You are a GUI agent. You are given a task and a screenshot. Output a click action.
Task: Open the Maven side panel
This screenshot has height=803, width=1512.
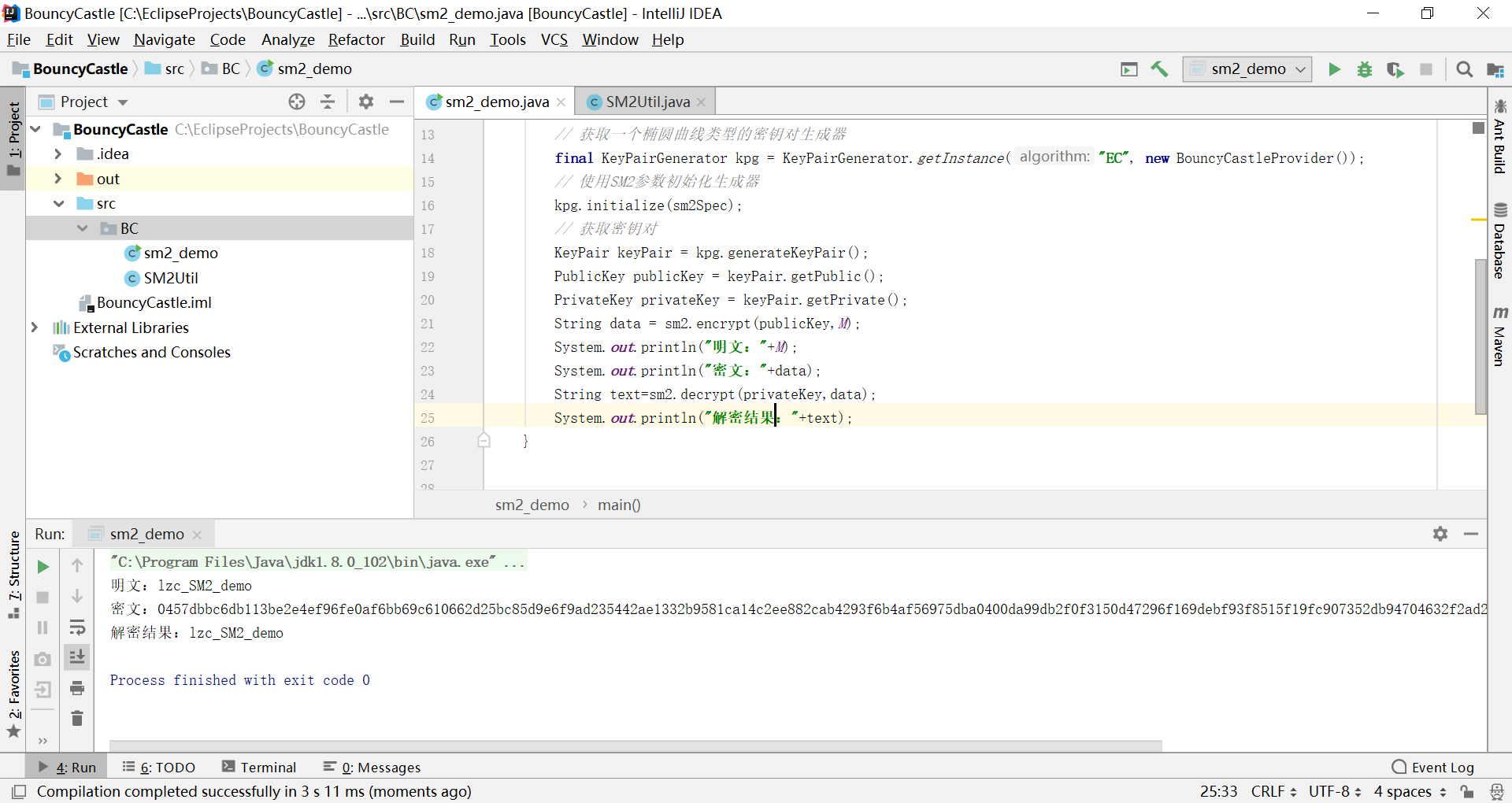[1499, 336]
